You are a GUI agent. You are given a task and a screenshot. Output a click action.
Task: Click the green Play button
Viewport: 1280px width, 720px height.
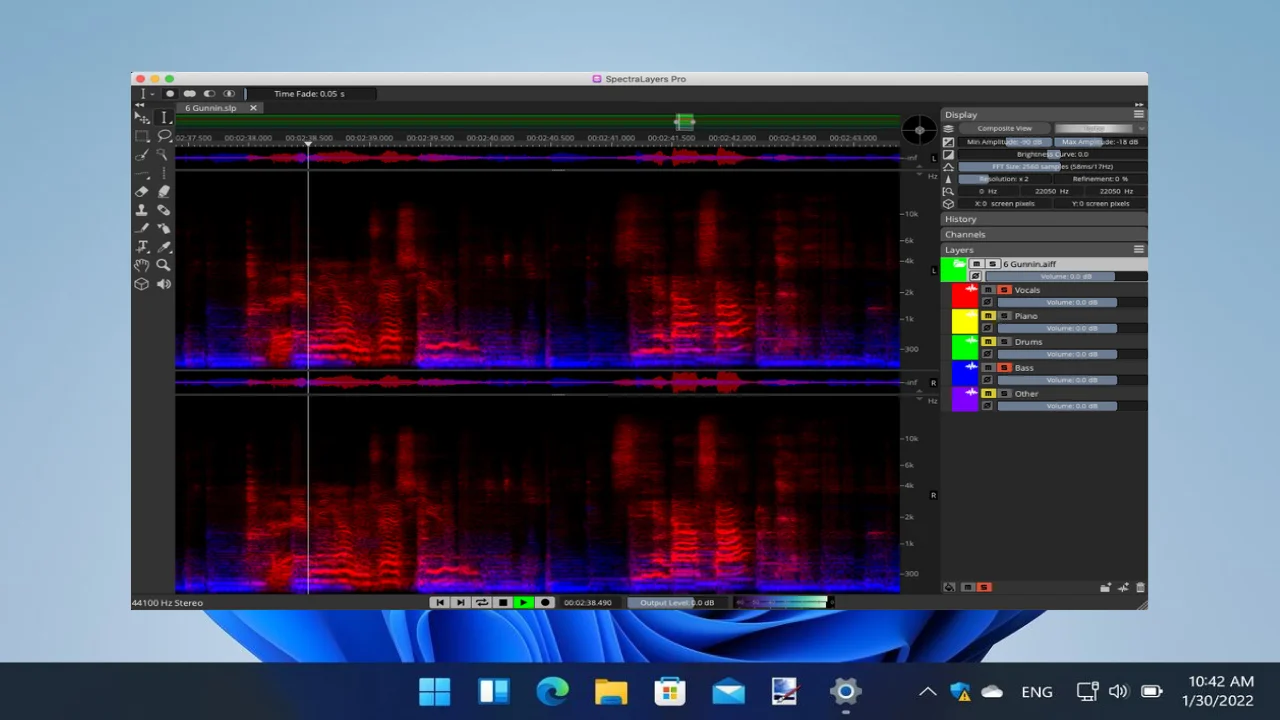pyautogui.click(x=523, y=603)
